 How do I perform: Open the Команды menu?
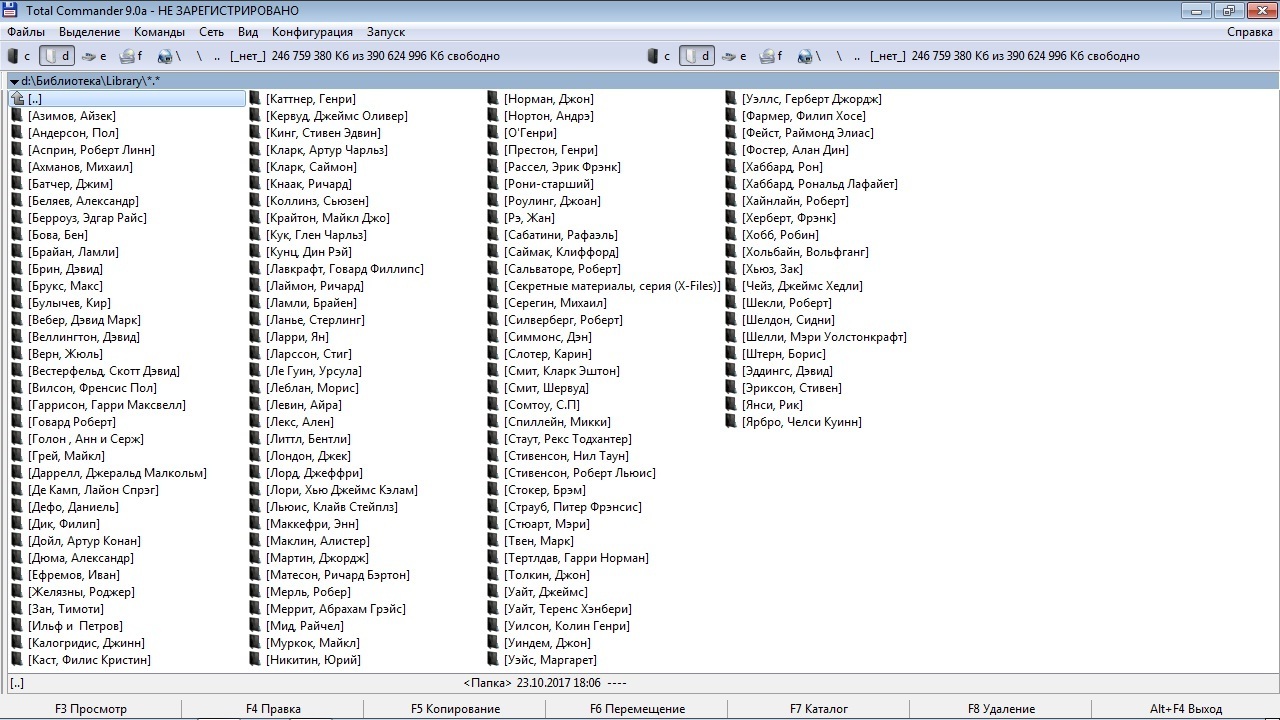pos(159,32)
